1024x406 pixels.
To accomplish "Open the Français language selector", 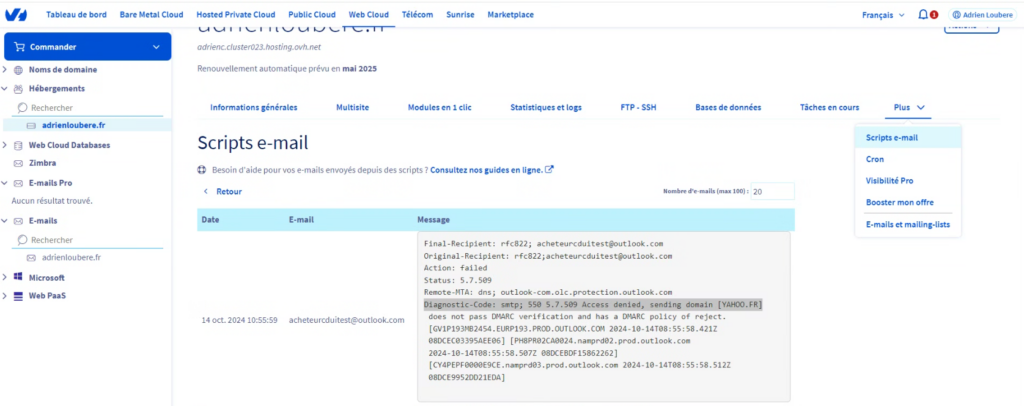I will pos(884,15).
